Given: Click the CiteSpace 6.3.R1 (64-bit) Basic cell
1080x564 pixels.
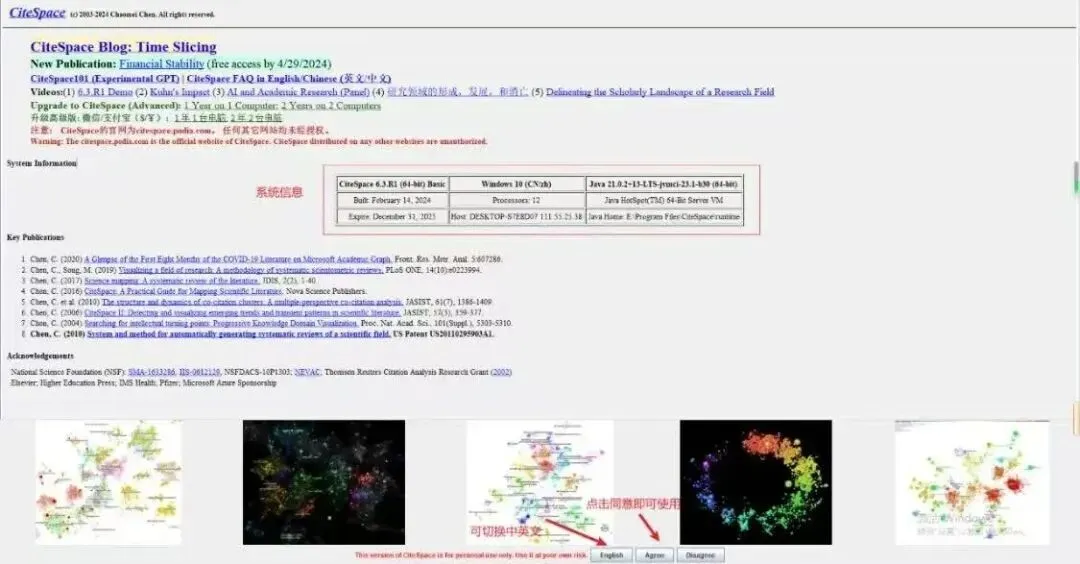Looking at the screenshot, I should (393, 184).
